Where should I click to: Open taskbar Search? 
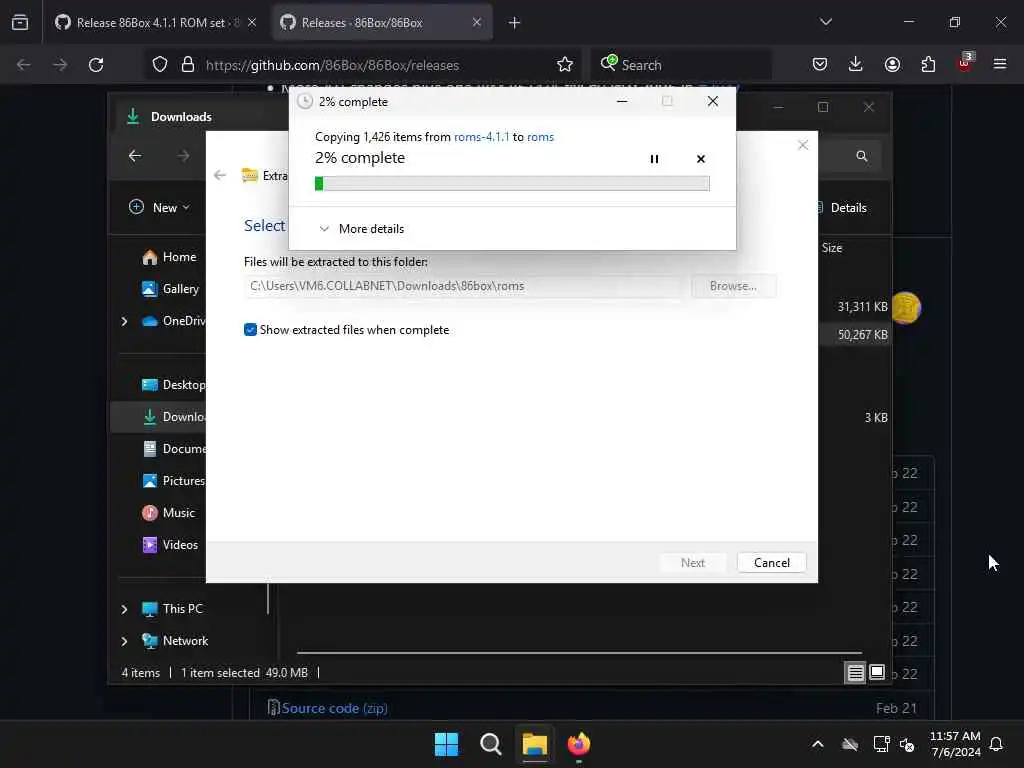pos(490,744)
